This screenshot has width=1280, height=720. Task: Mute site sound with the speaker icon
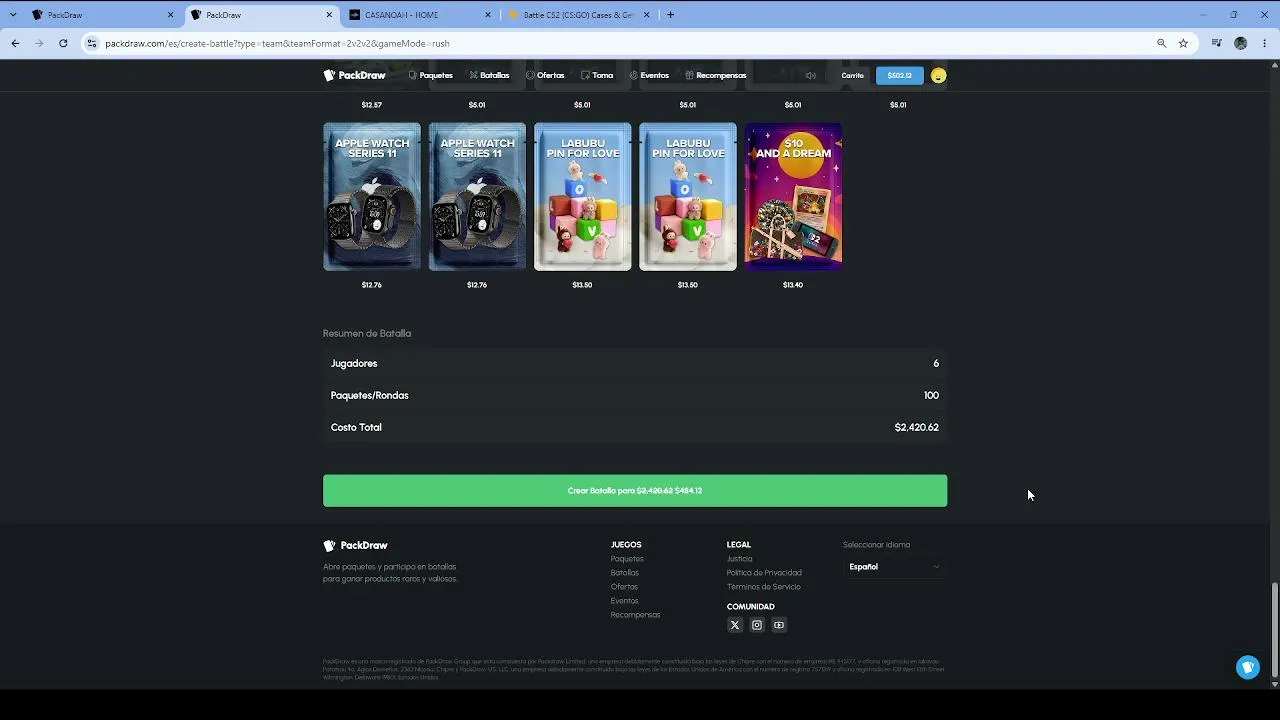coord(811,75)
